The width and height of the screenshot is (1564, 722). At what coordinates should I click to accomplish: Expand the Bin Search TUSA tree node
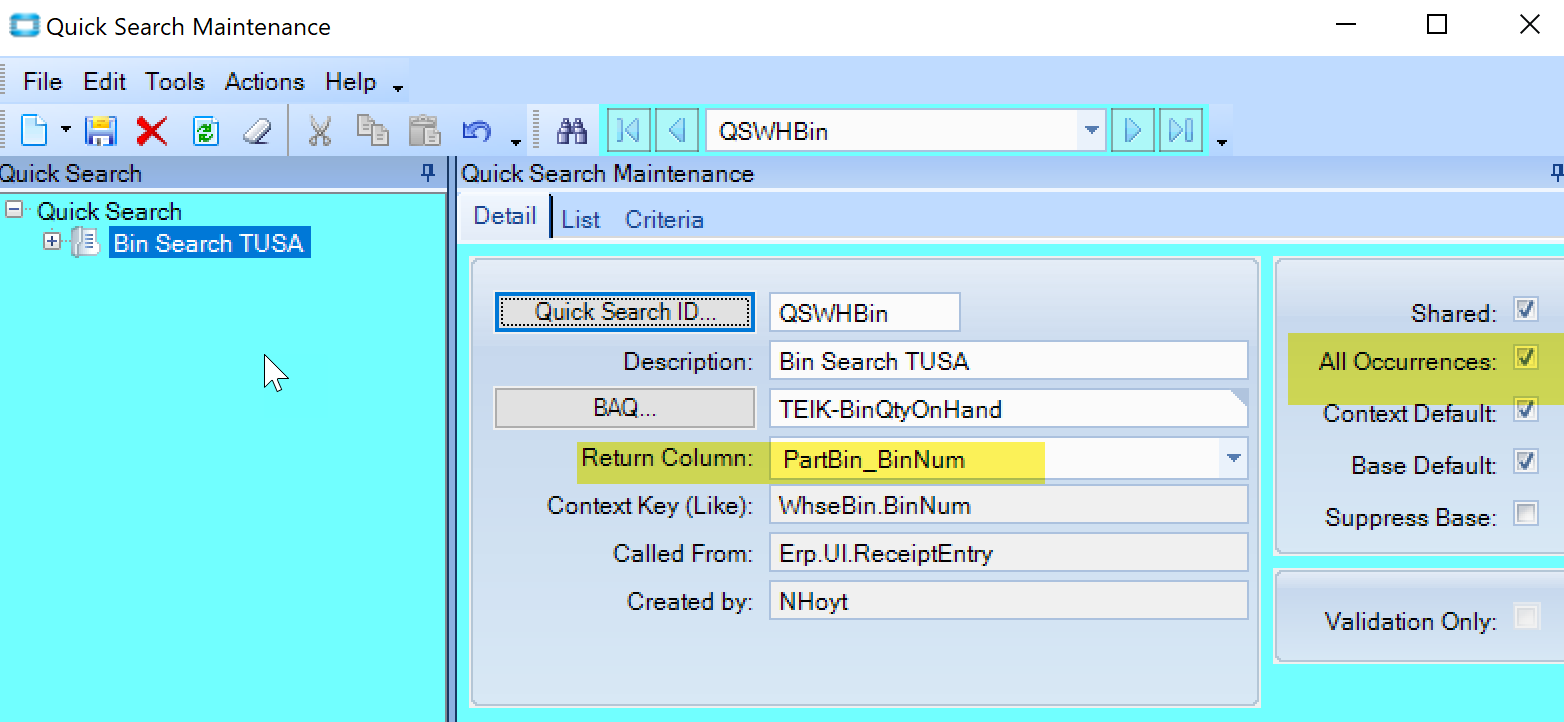point(52,242)
